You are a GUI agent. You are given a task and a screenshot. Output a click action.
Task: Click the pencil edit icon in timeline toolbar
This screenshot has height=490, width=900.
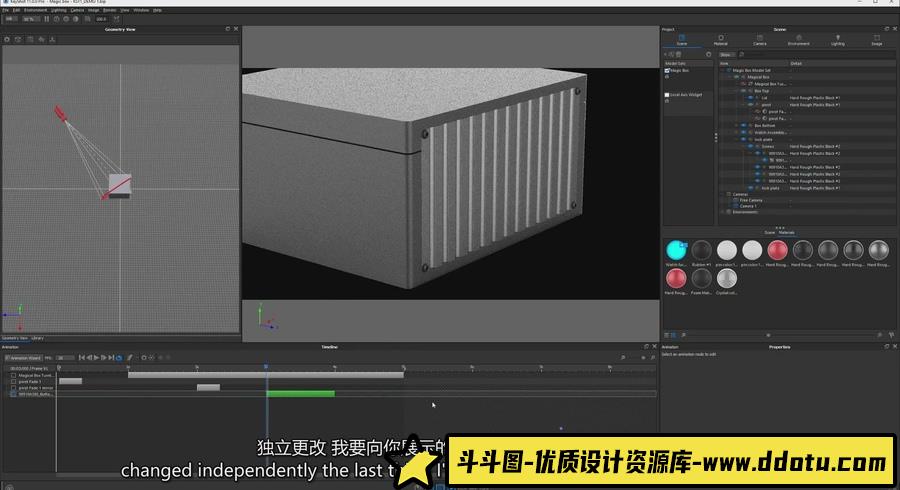[130, 357]
